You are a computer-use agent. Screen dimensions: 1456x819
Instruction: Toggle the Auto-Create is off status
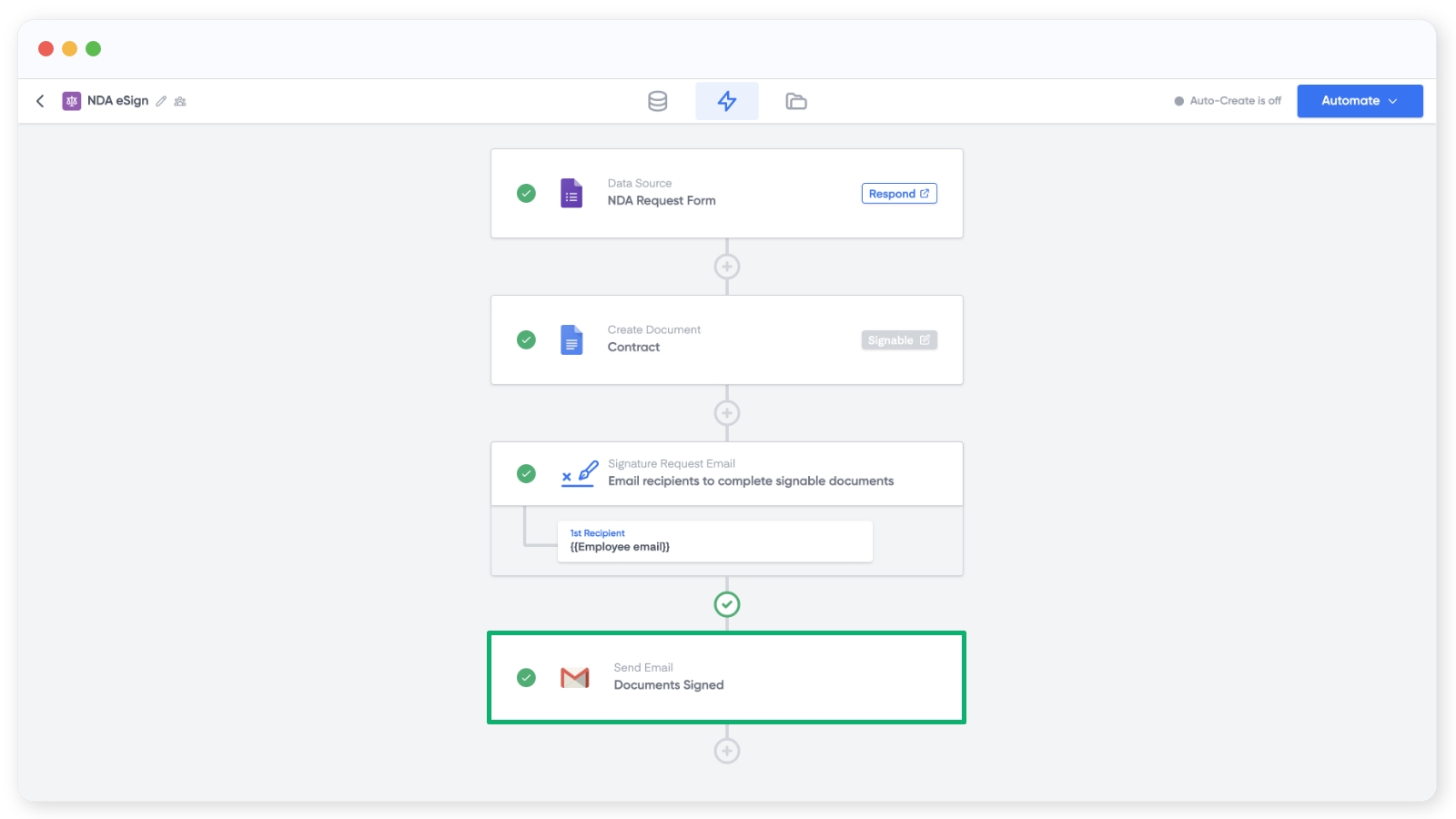coord(1228,101)
